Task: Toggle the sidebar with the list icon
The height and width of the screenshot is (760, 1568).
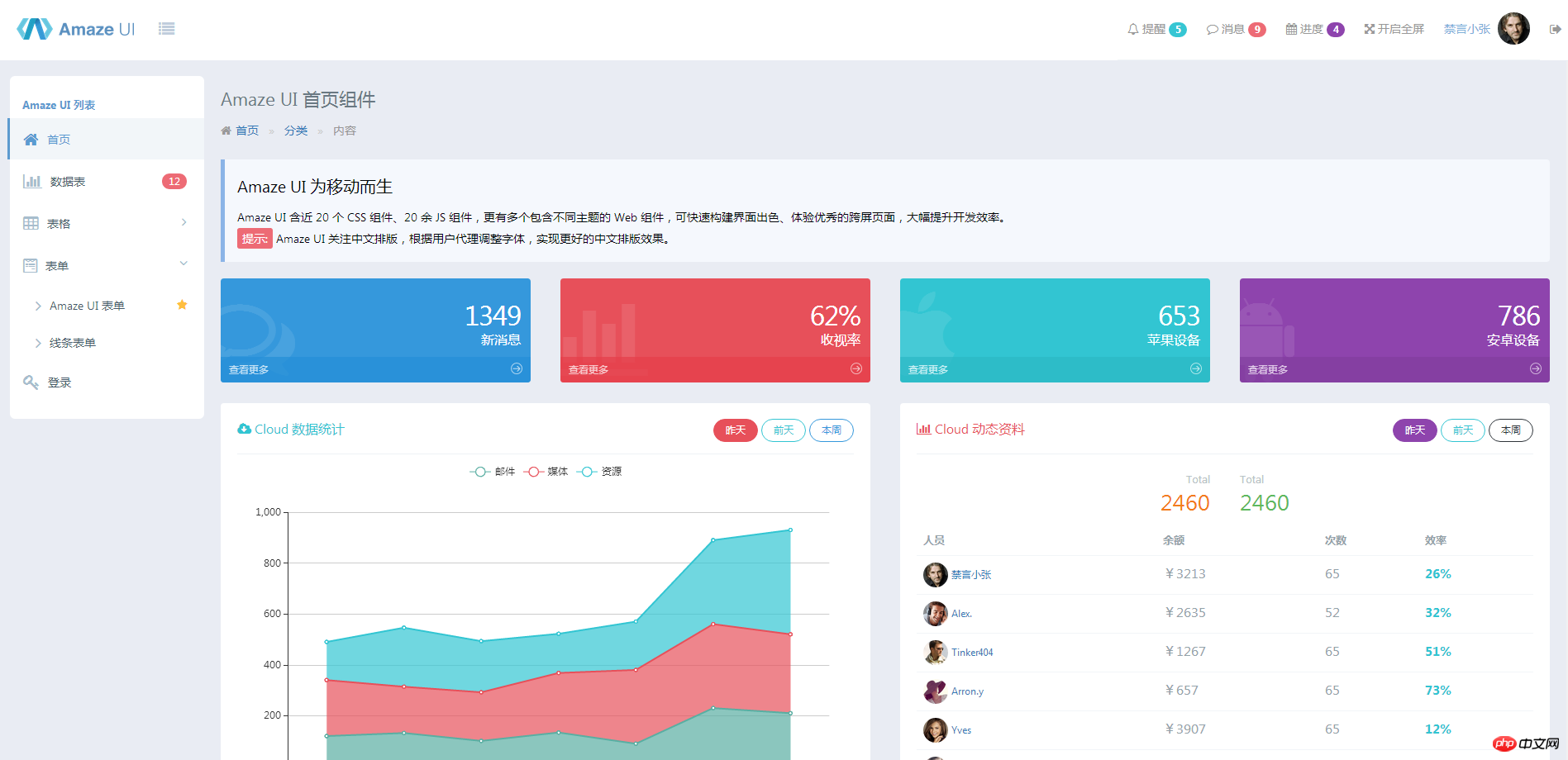Action: (x=166, y=29)
